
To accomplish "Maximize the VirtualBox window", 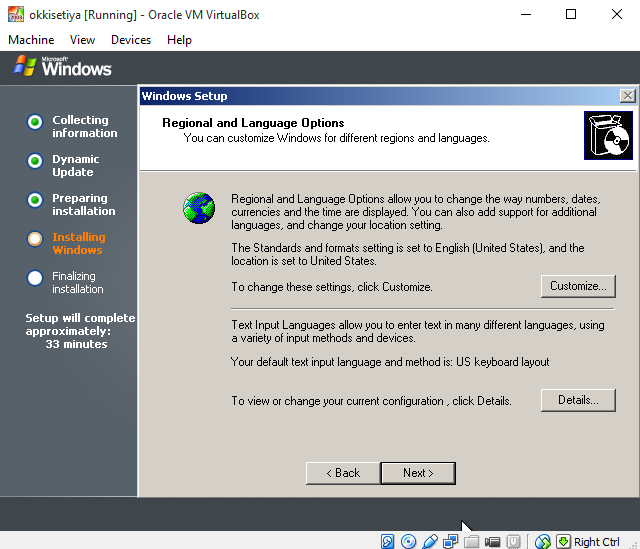I will click(571, 15).
